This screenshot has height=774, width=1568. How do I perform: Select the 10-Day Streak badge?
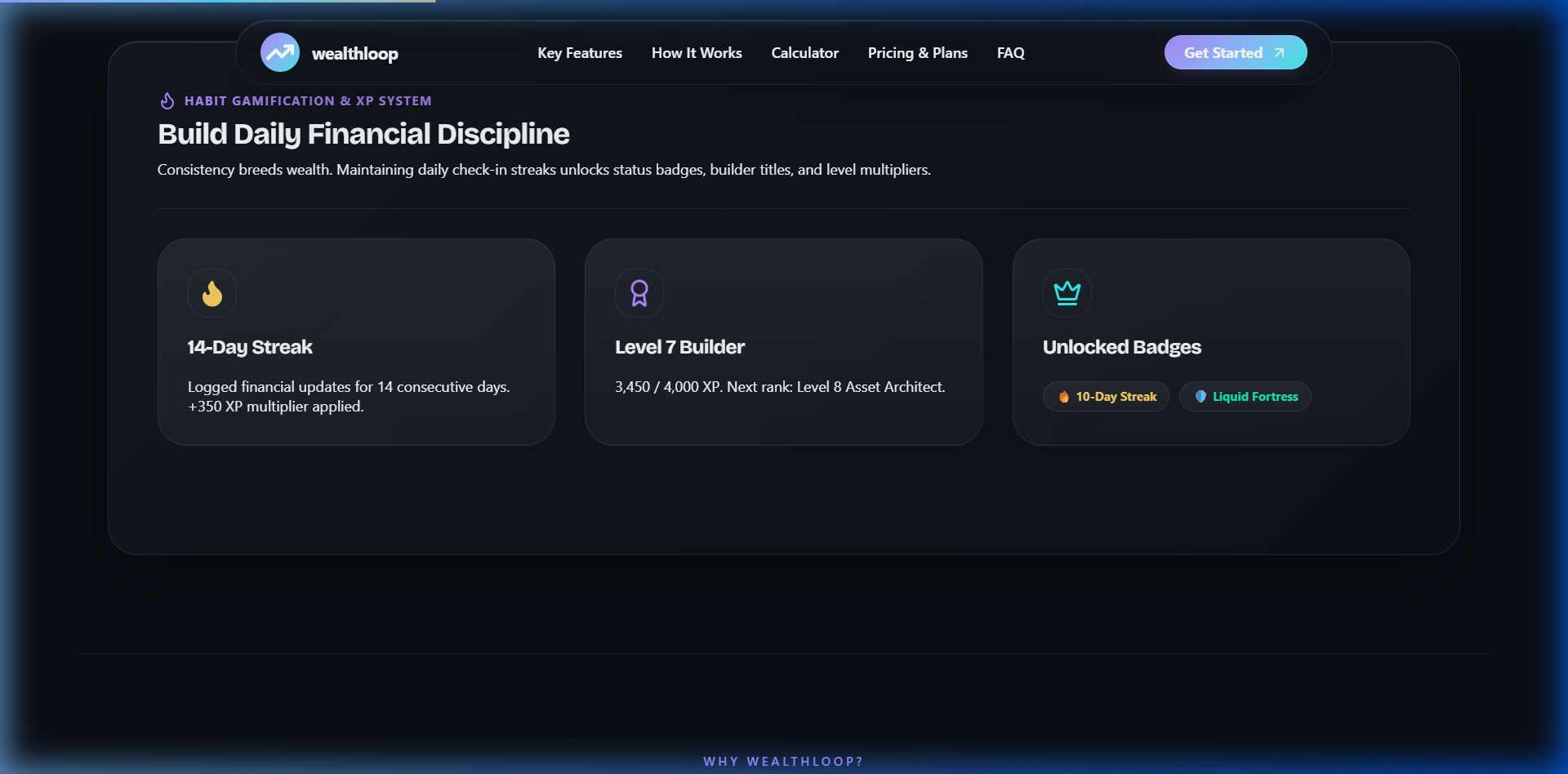click(1106, 397)
